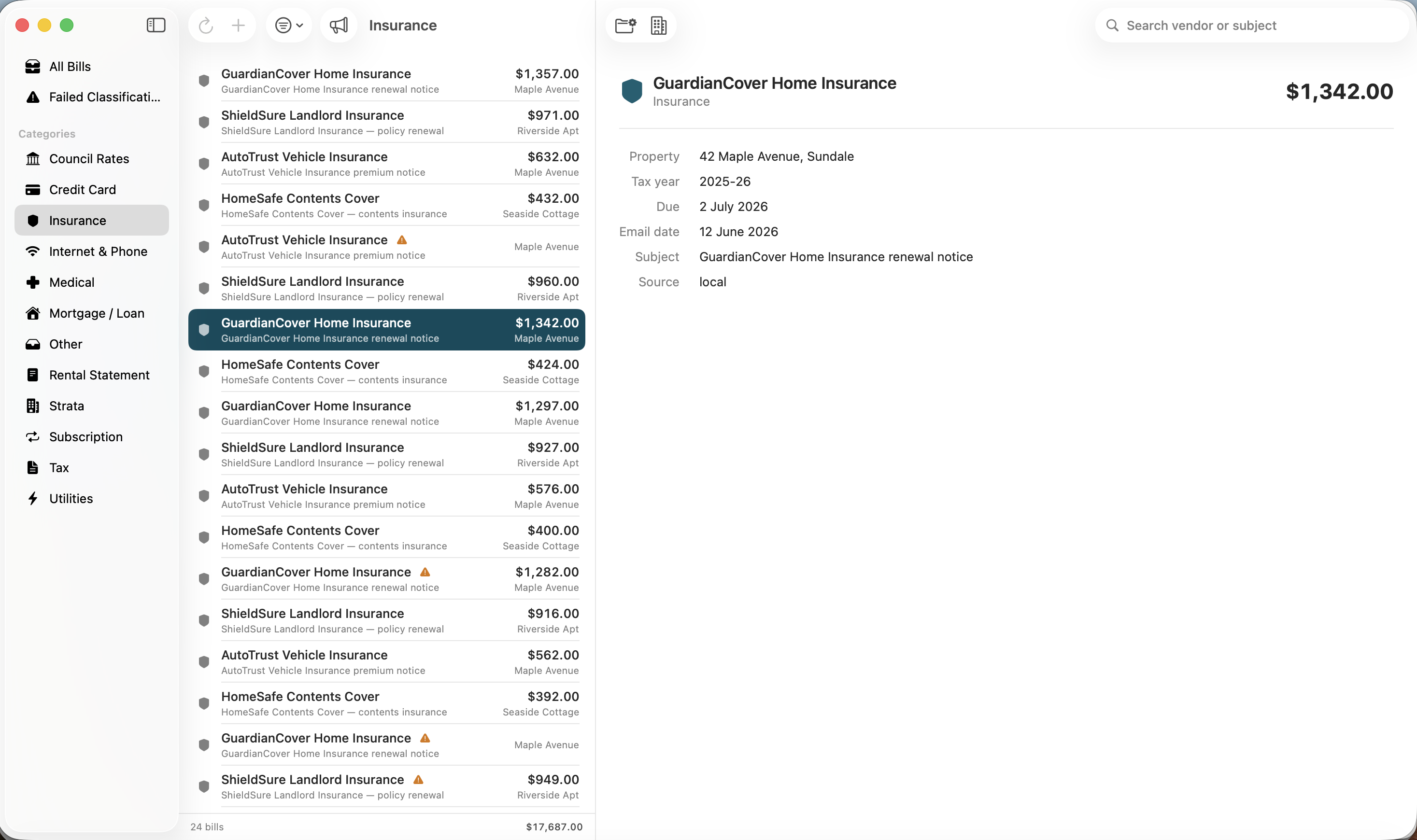Select the Strata category

coord(92,406)
